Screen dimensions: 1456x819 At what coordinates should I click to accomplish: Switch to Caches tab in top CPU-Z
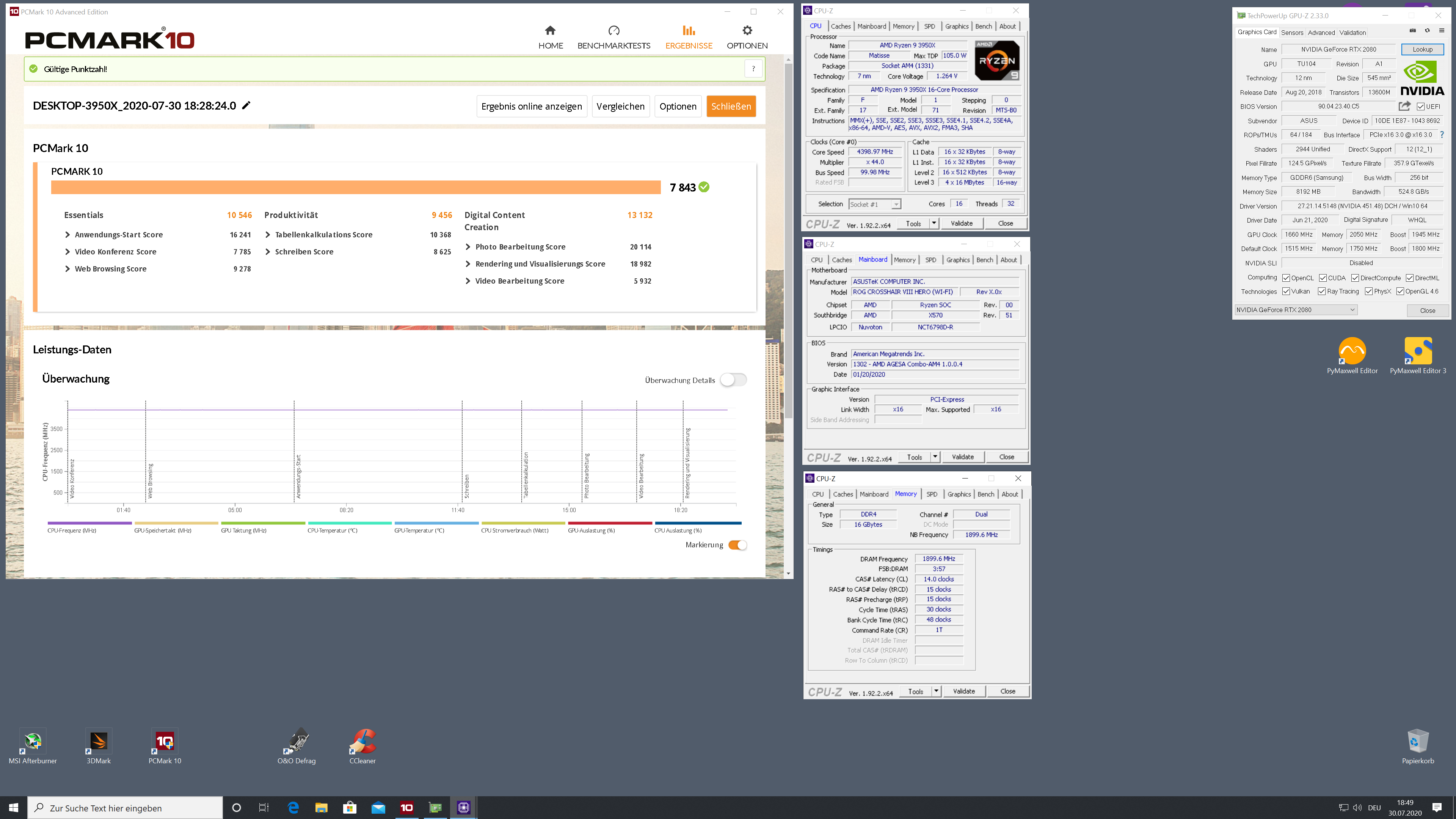[x=841, y=26]
